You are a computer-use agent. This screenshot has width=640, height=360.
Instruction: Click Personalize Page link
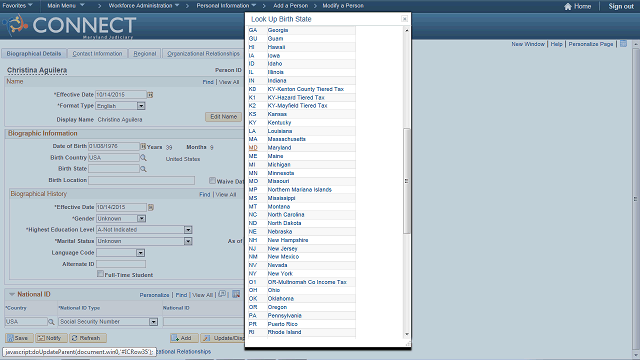tap(591, 44)
